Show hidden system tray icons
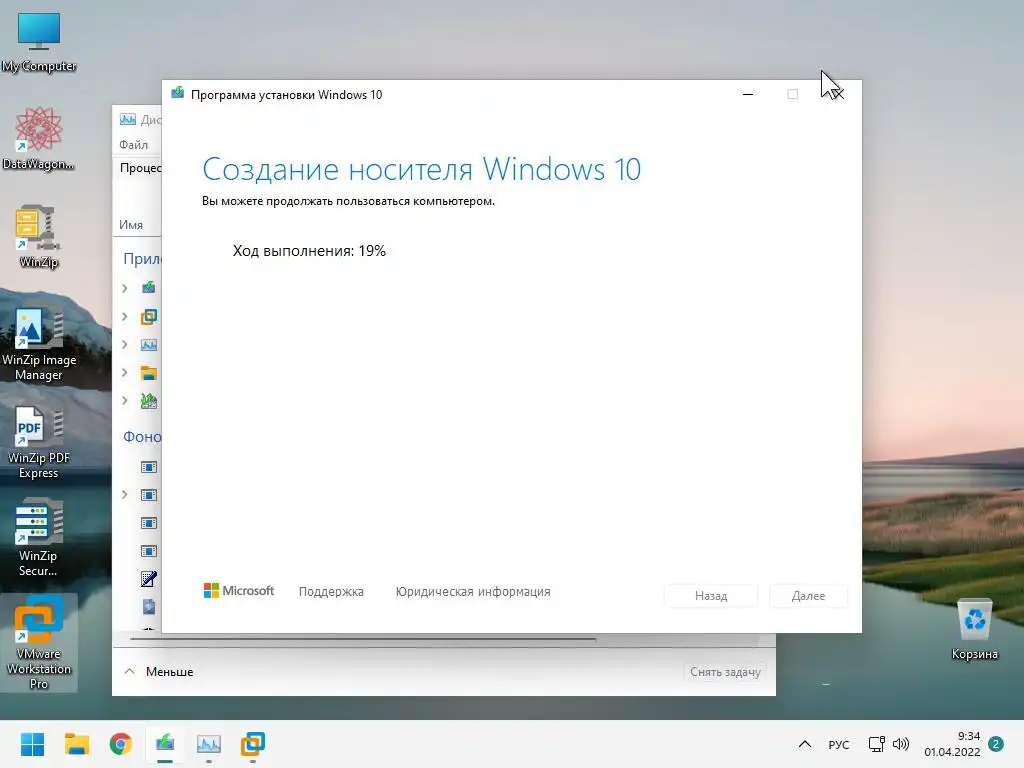The image size is (1024, 768). coord(805,744)
